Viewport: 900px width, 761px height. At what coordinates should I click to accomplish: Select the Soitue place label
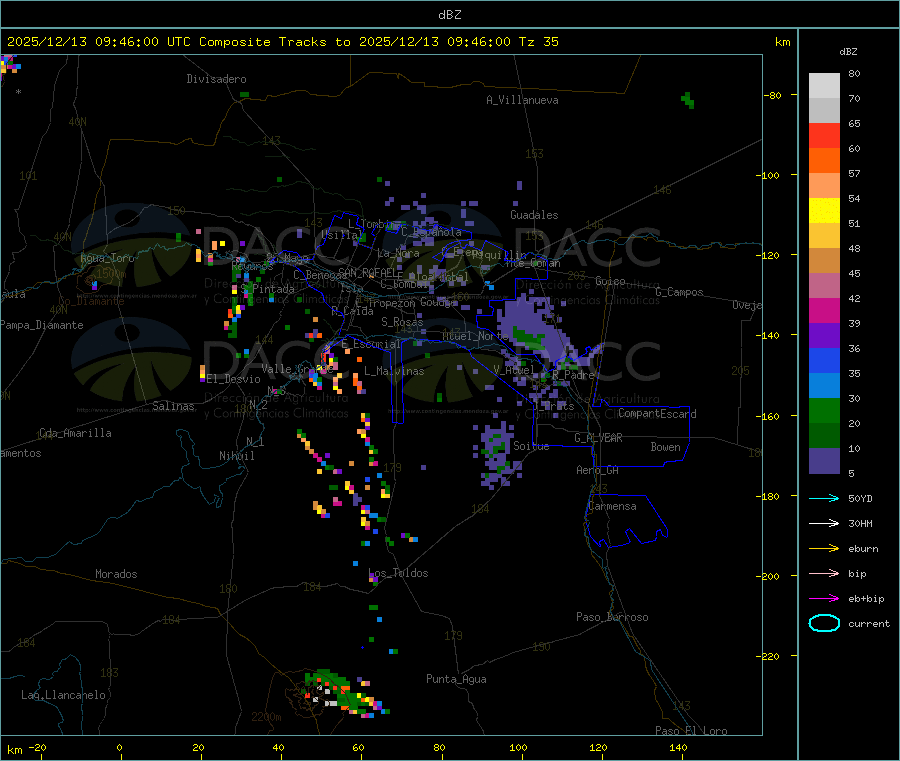click(x=531, y=446)
